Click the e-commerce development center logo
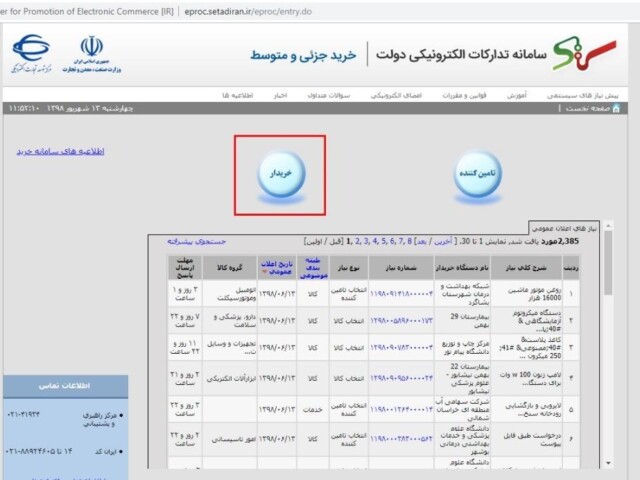 [31, 54]
